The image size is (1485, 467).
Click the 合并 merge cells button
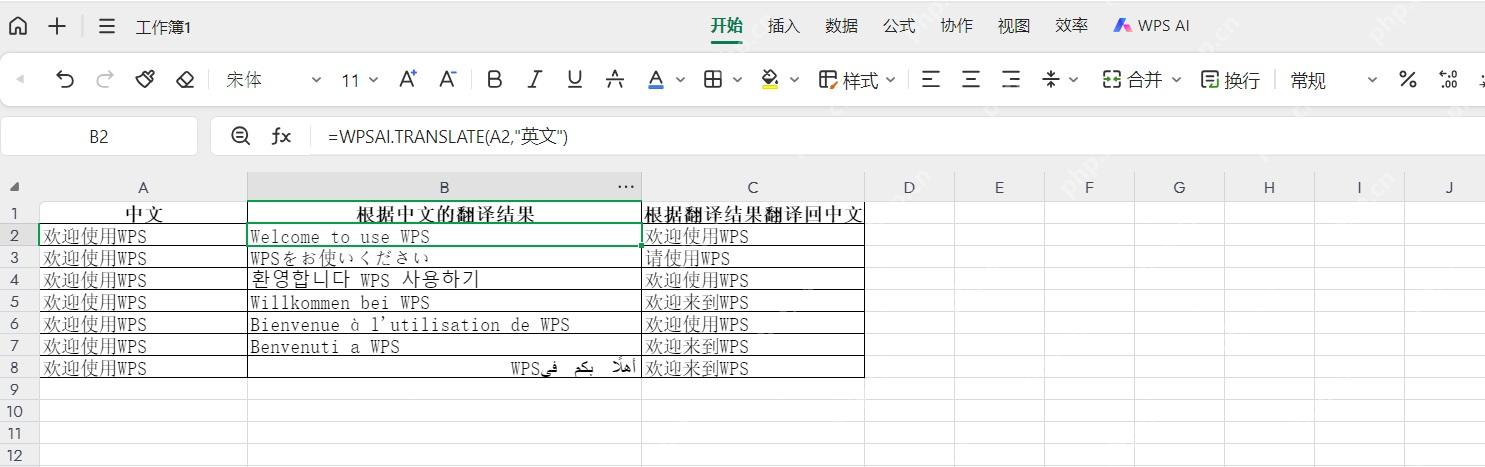tap(1132, 80)
